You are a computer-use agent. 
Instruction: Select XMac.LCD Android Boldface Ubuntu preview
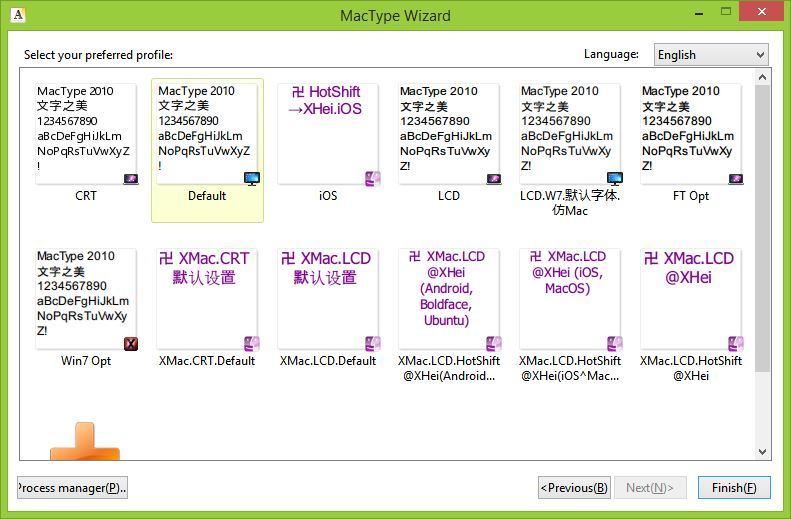tap(449, 299)
